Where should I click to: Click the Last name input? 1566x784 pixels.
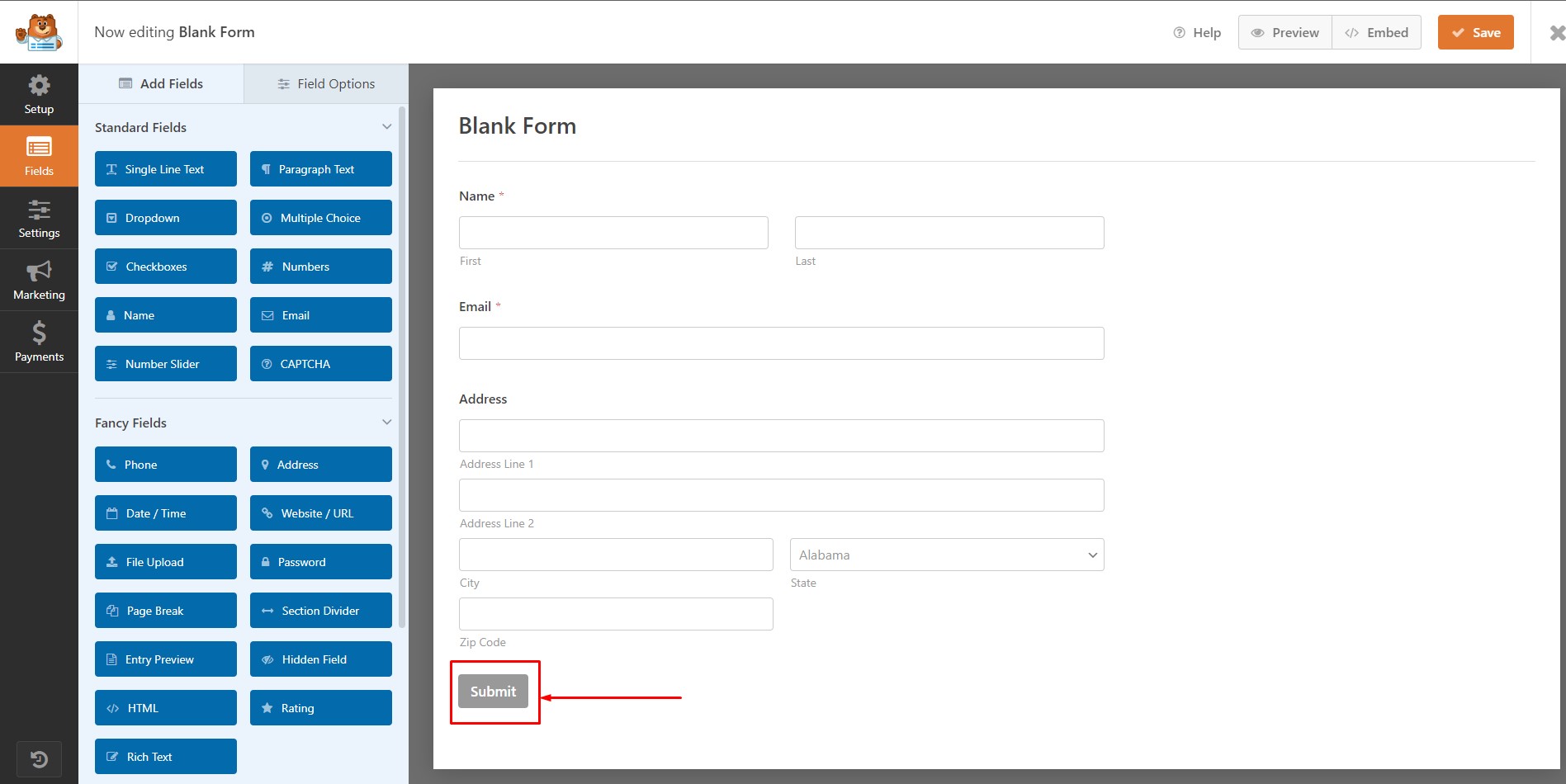pyautogui.click(x=949, y=233)
